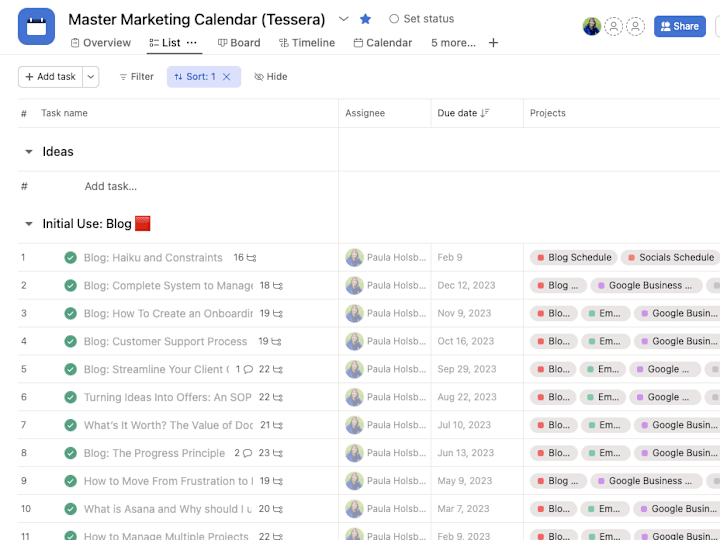The height and width of the screenshot is (540, 720).
Task: Toggle completion of Turning Ideas Into Offers
Action: coord(70,397)
